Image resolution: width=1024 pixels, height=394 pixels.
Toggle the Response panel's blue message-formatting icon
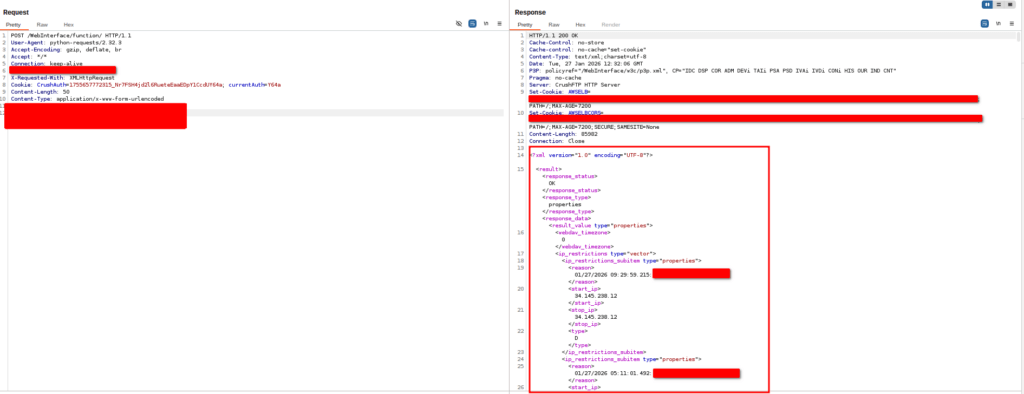coord(984,24)
